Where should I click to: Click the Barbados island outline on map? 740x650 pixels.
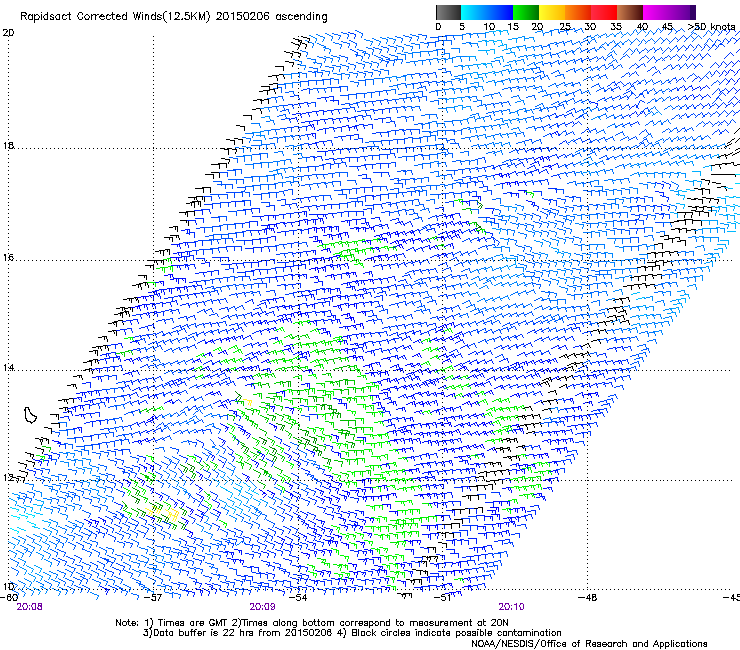tap(30, 415)
